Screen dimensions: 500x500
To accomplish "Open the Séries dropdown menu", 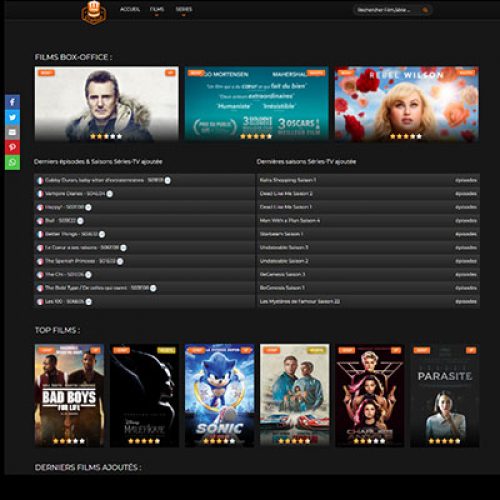I will click(184, 10).
